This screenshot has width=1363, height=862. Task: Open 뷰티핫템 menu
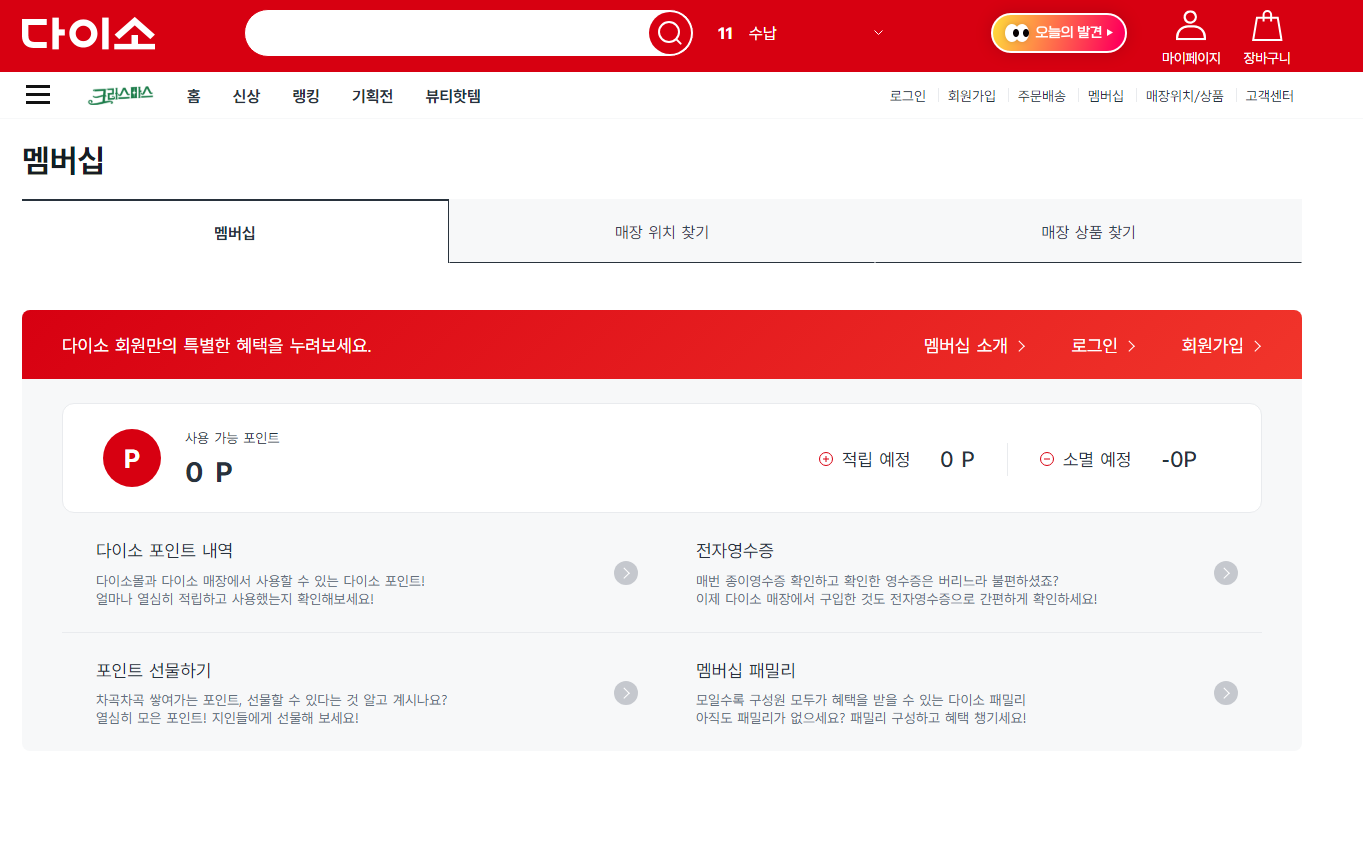click(x=453, y=96)
